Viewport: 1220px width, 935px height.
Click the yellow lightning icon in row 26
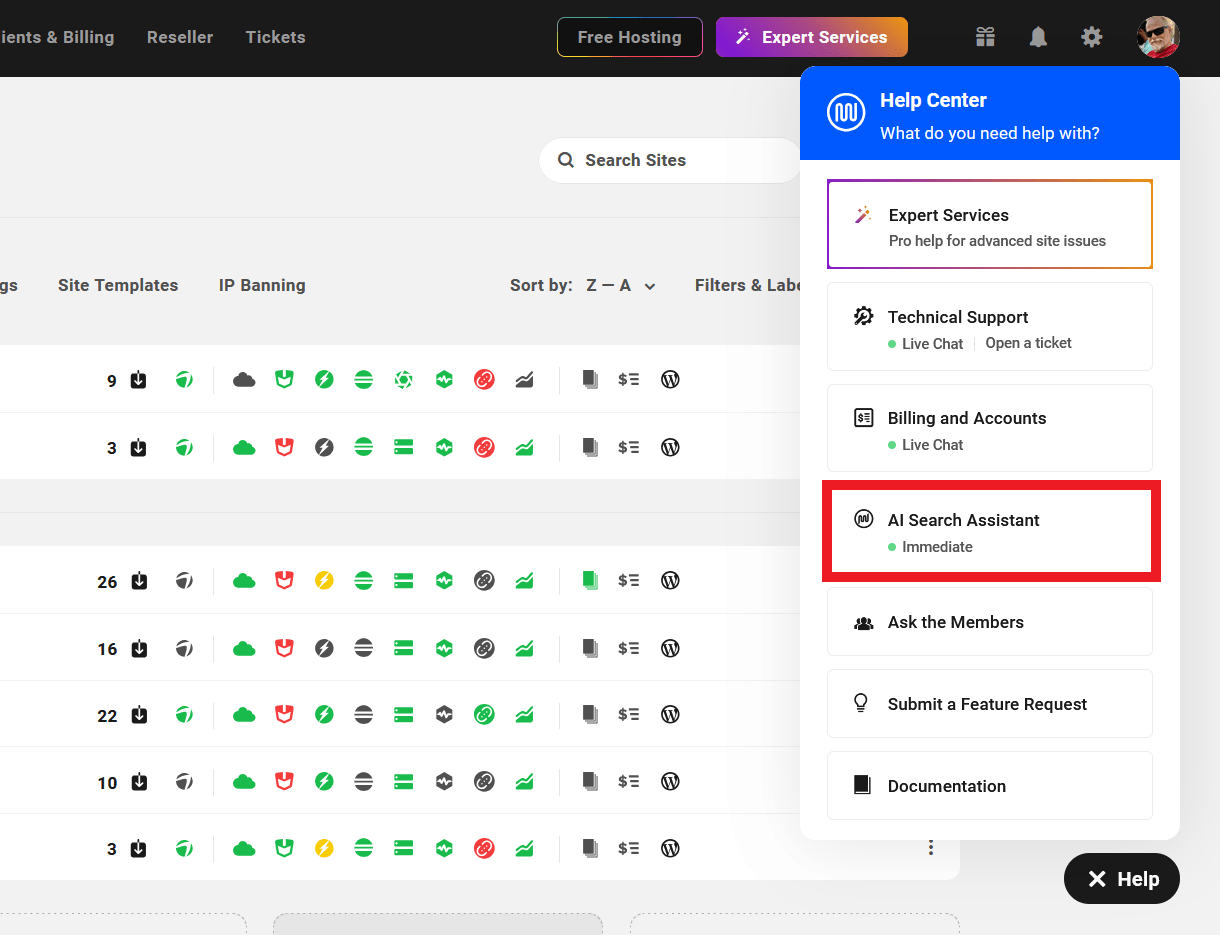pos(324,580)
